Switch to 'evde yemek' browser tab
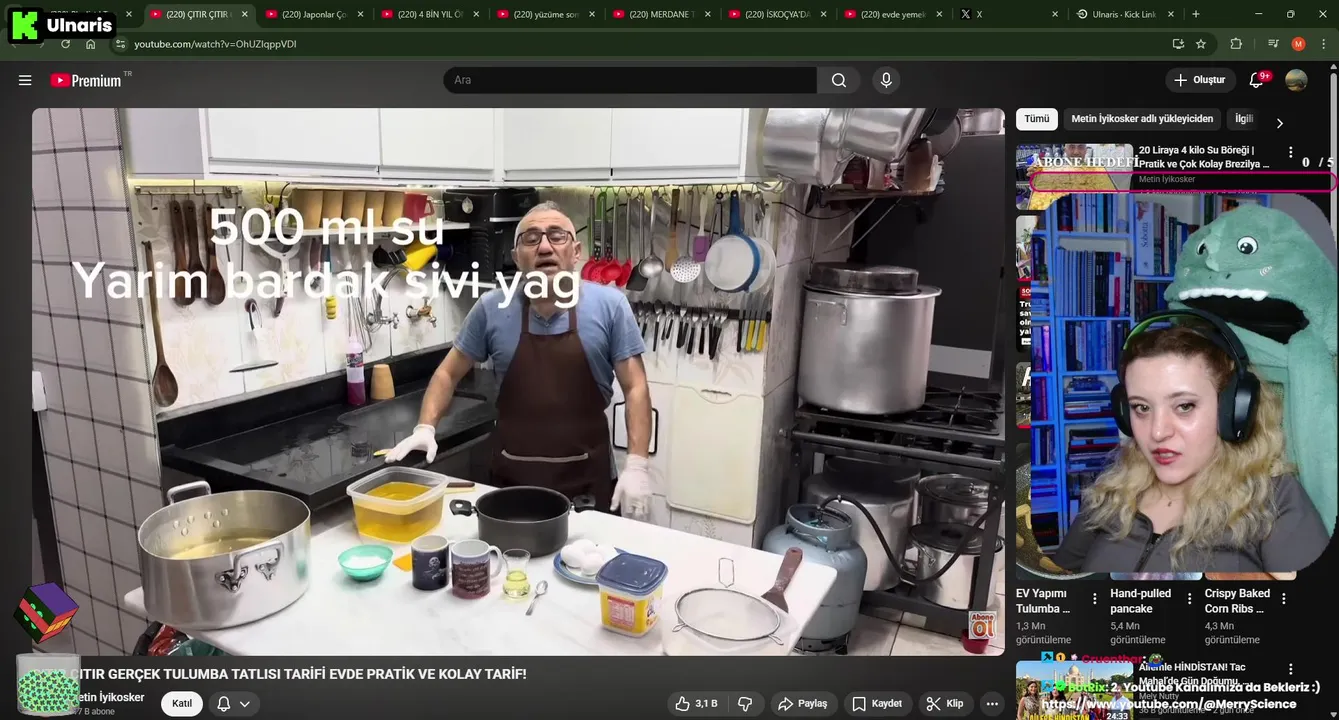The width and height of the screenshot is (1339, 720). click(x=894, y=14)
